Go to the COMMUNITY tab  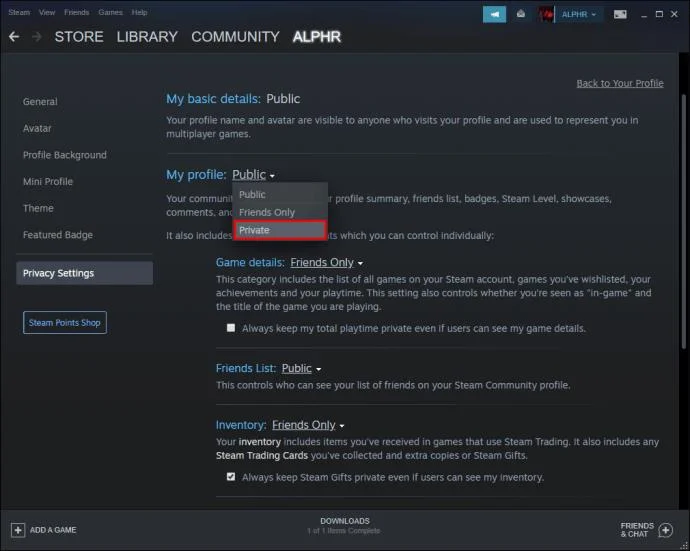(x=235, y=37)
